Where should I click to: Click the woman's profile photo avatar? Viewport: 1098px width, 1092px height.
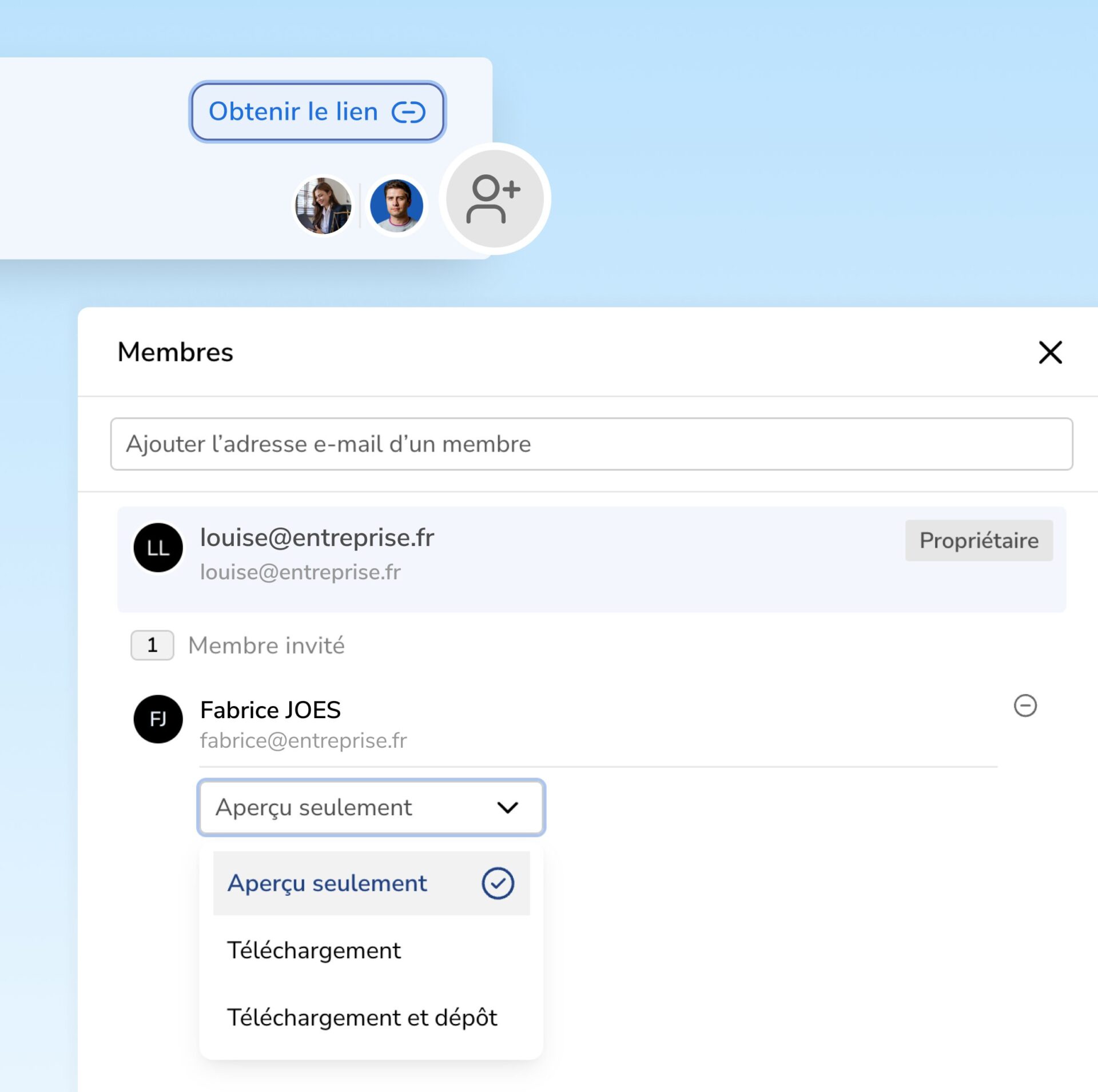coord(323,206)
